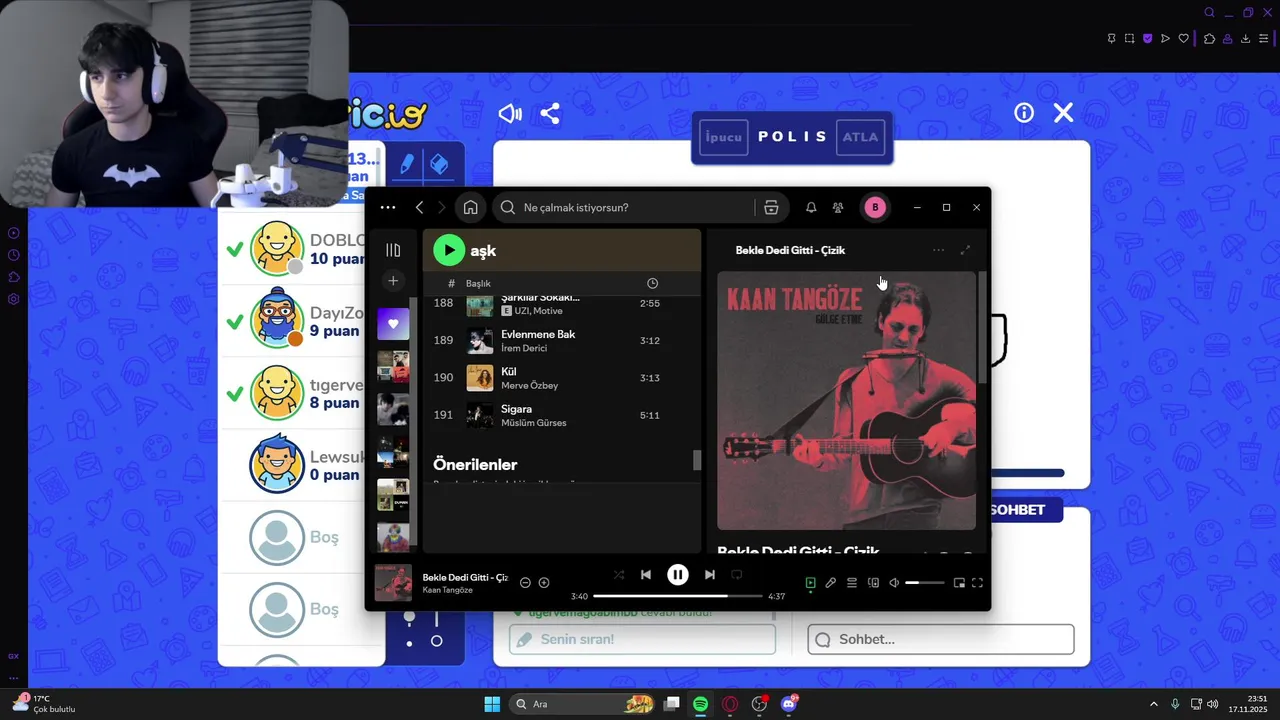
Task: Select the eraser drawing tool
Action: click(x=438, y=164)
